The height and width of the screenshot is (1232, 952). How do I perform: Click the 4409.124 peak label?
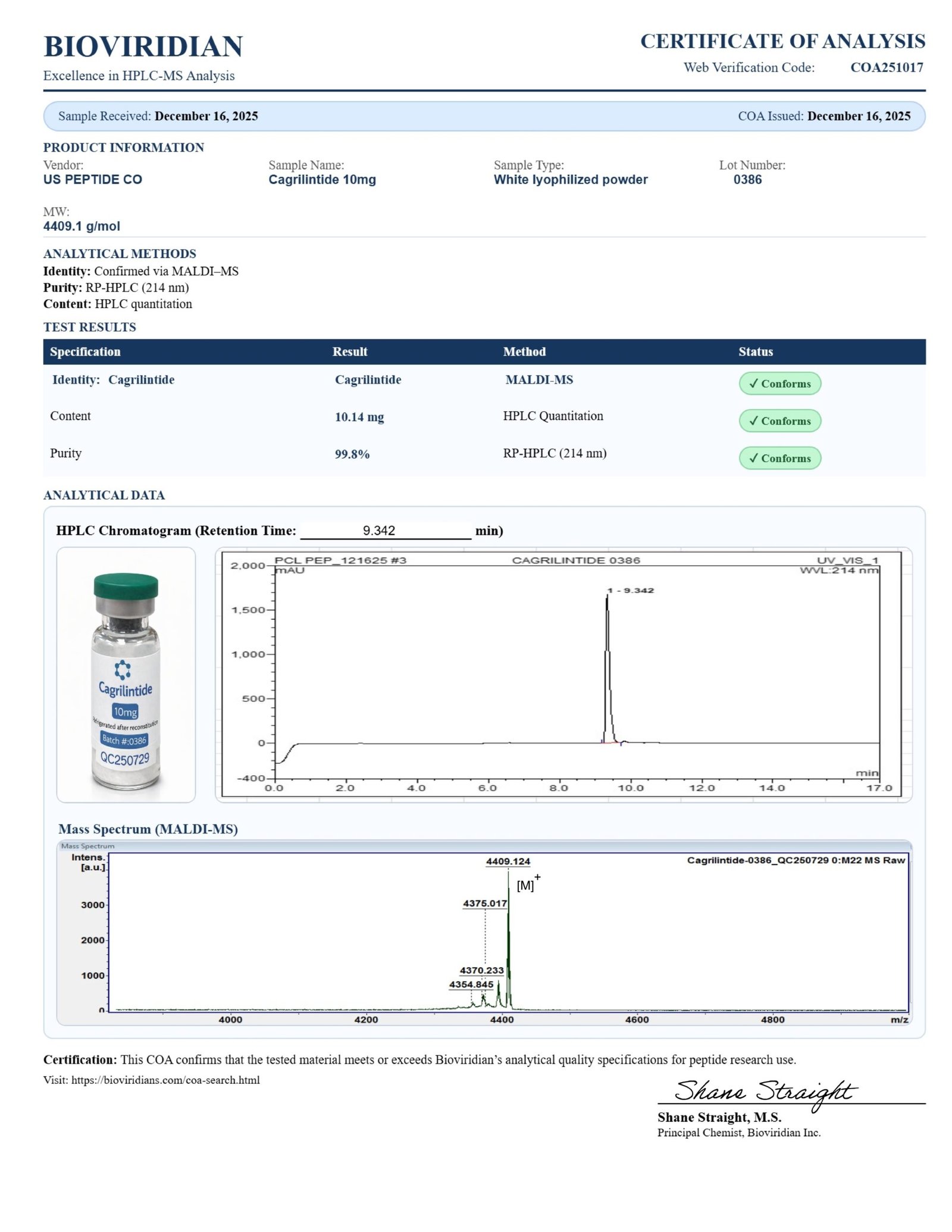point(508,861)
